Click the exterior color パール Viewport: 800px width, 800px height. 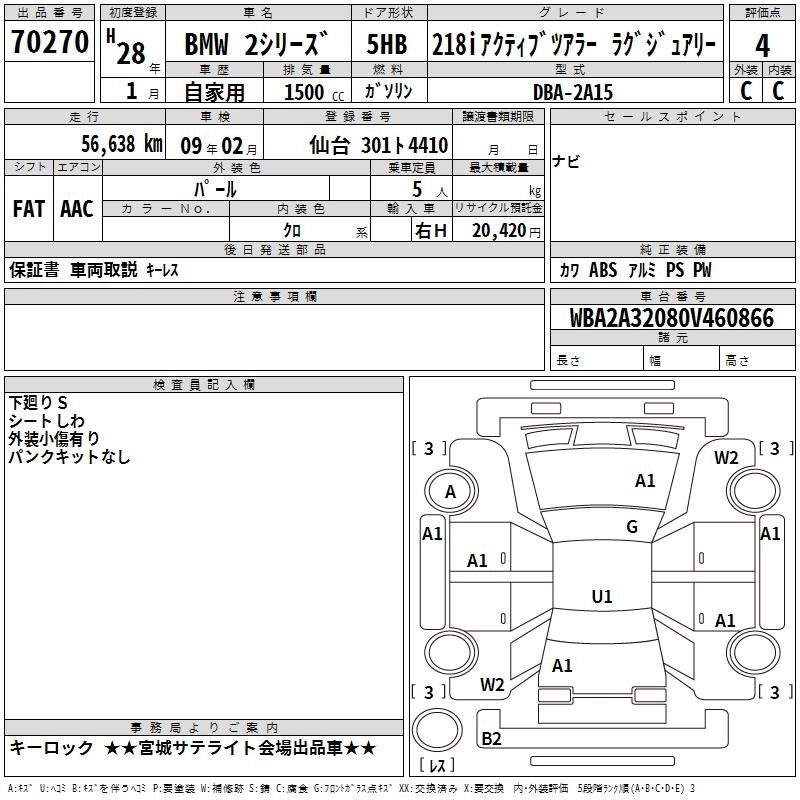coord(215,189)
